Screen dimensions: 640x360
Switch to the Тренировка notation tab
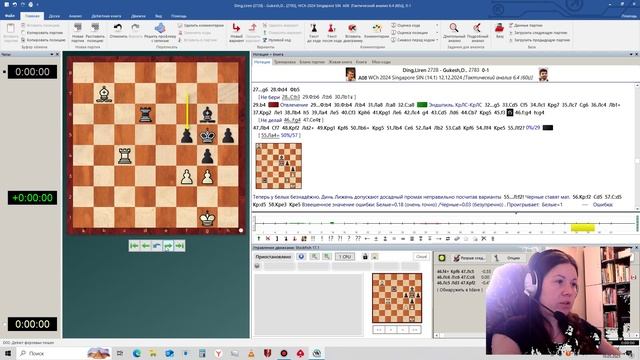coord(284,62)
